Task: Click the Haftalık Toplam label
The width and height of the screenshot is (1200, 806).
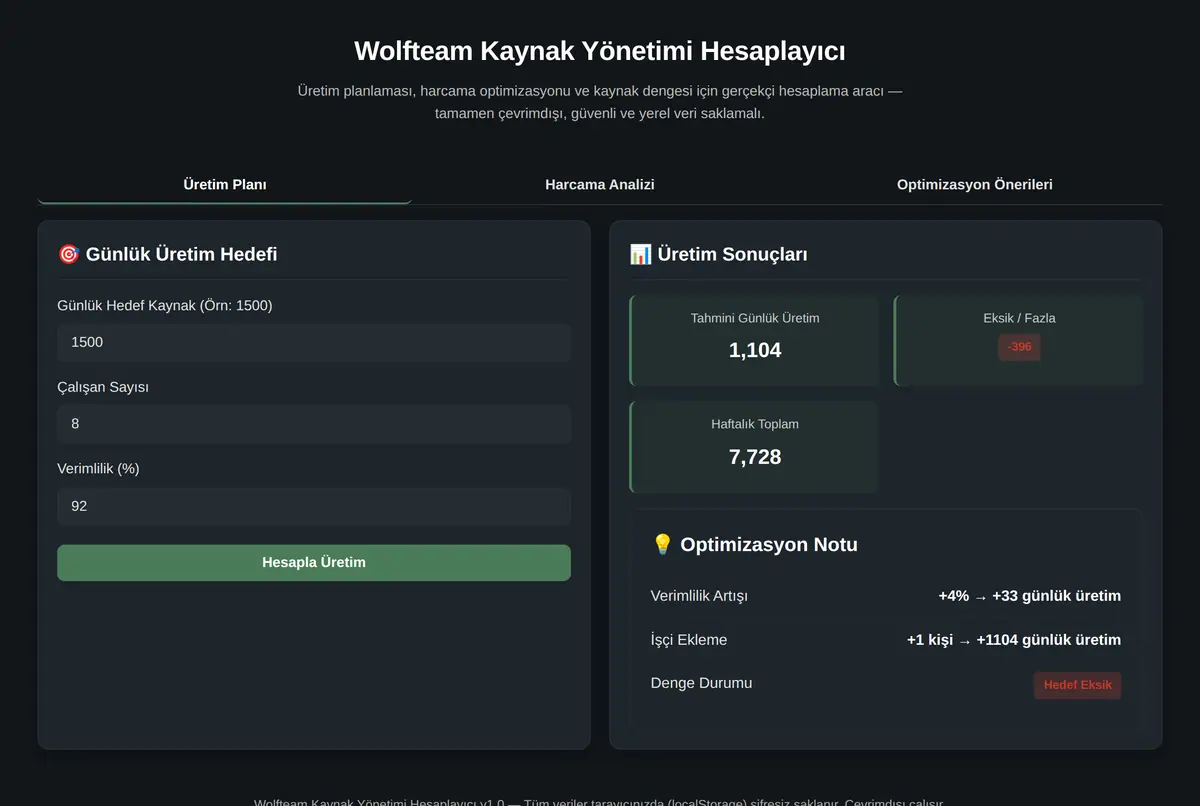Action: tap(755, 424)
